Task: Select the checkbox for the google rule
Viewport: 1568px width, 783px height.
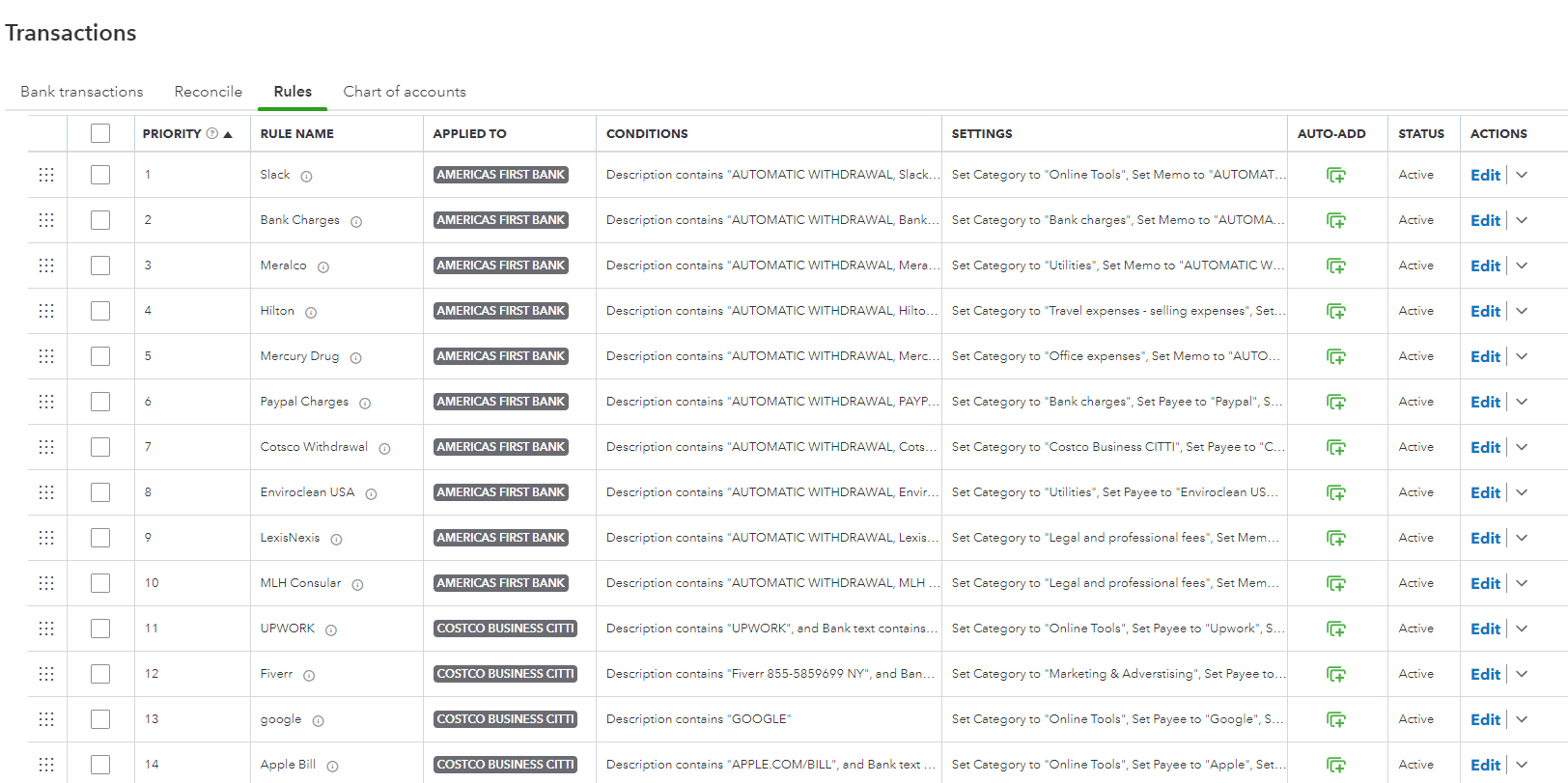Action: (100, 719)
